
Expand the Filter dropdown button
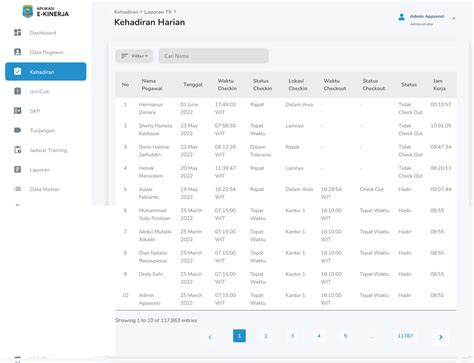coord(134,56)
